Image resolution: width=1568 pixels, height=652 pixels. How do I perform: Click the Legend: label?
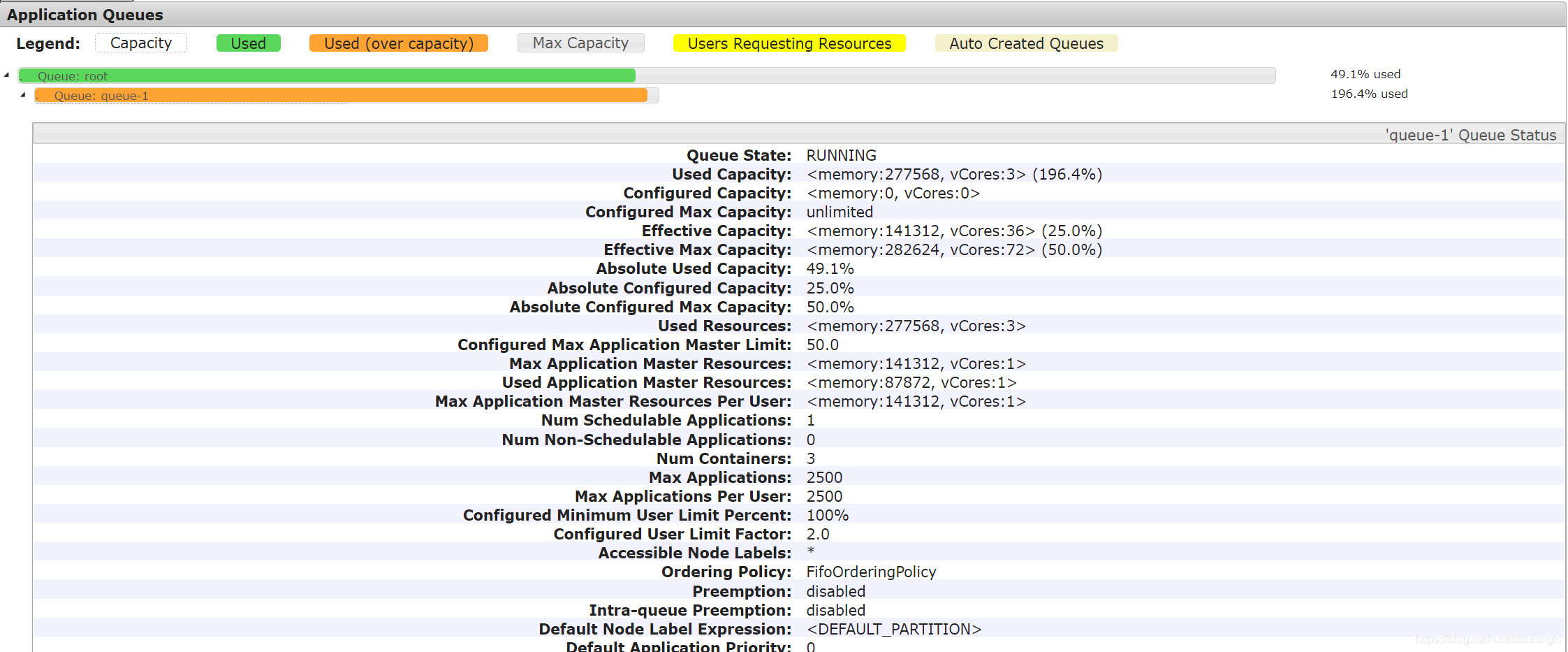[x=48, y=43]
